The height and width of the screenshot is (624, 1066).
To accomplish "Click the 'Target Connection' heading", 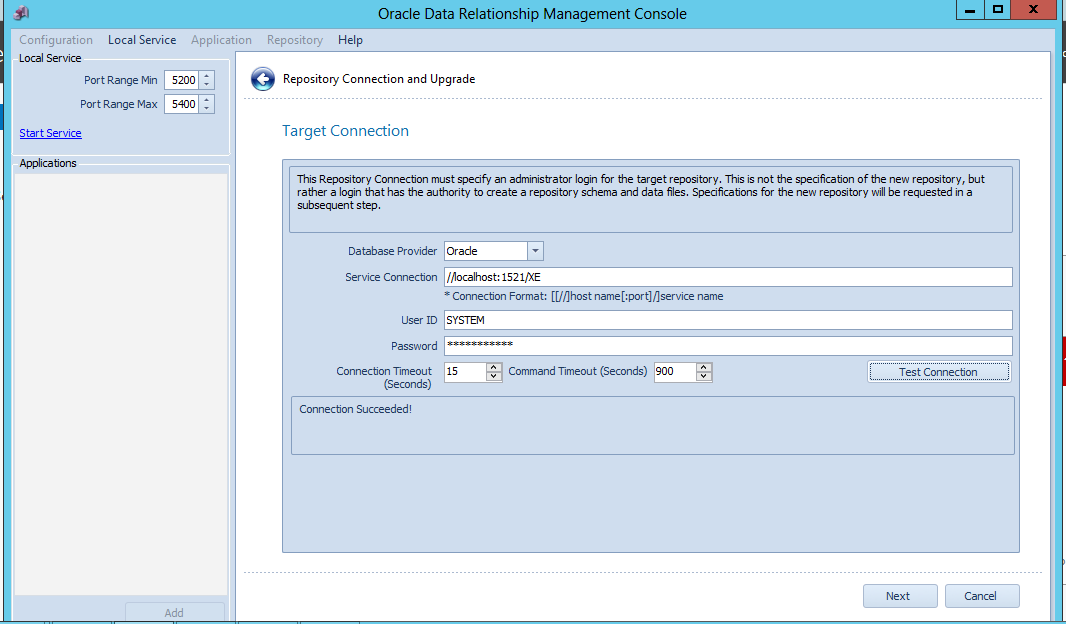I will (345, 131).
